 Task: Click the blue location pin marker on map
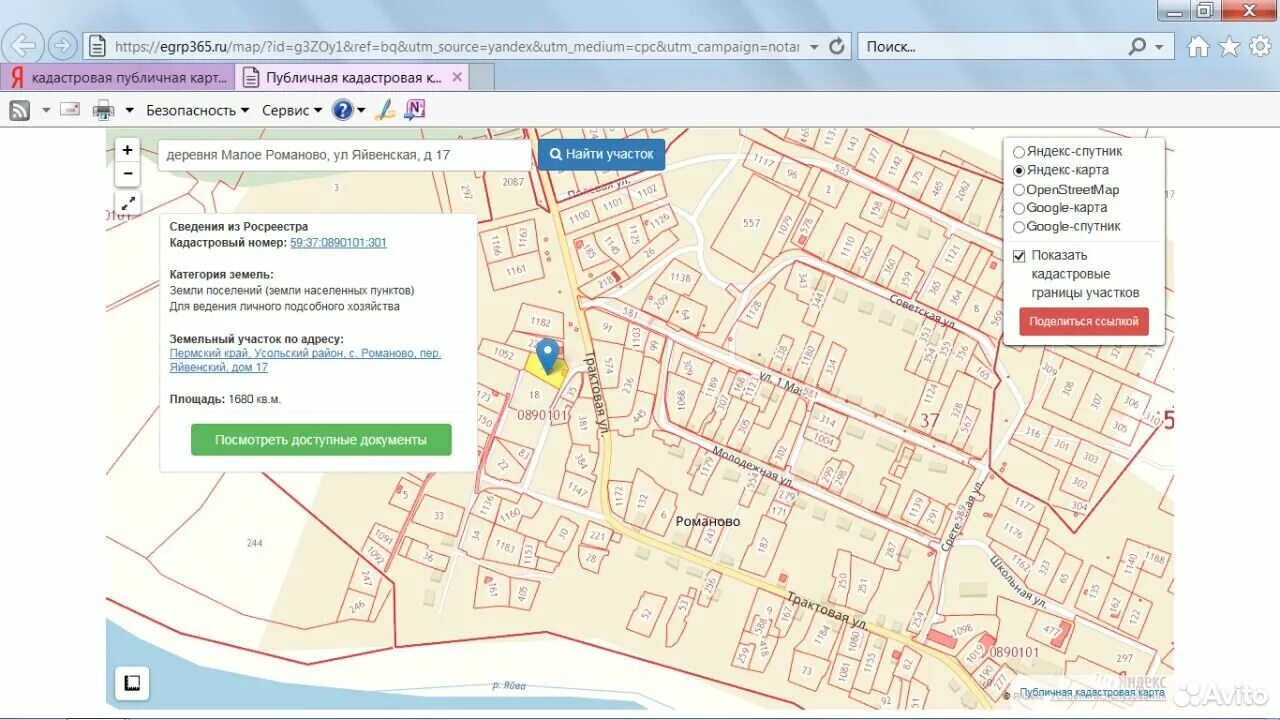tap(547, 355)
